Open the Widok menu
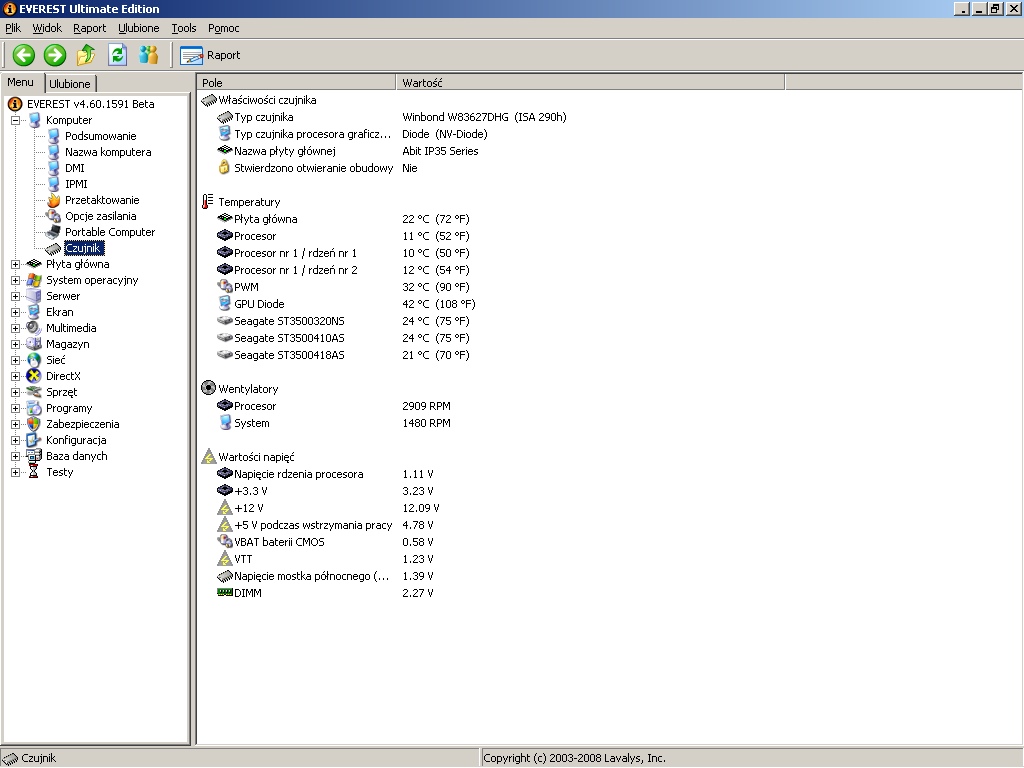The height and width of the screenshot is (768, 1024). tap(47, 28)
